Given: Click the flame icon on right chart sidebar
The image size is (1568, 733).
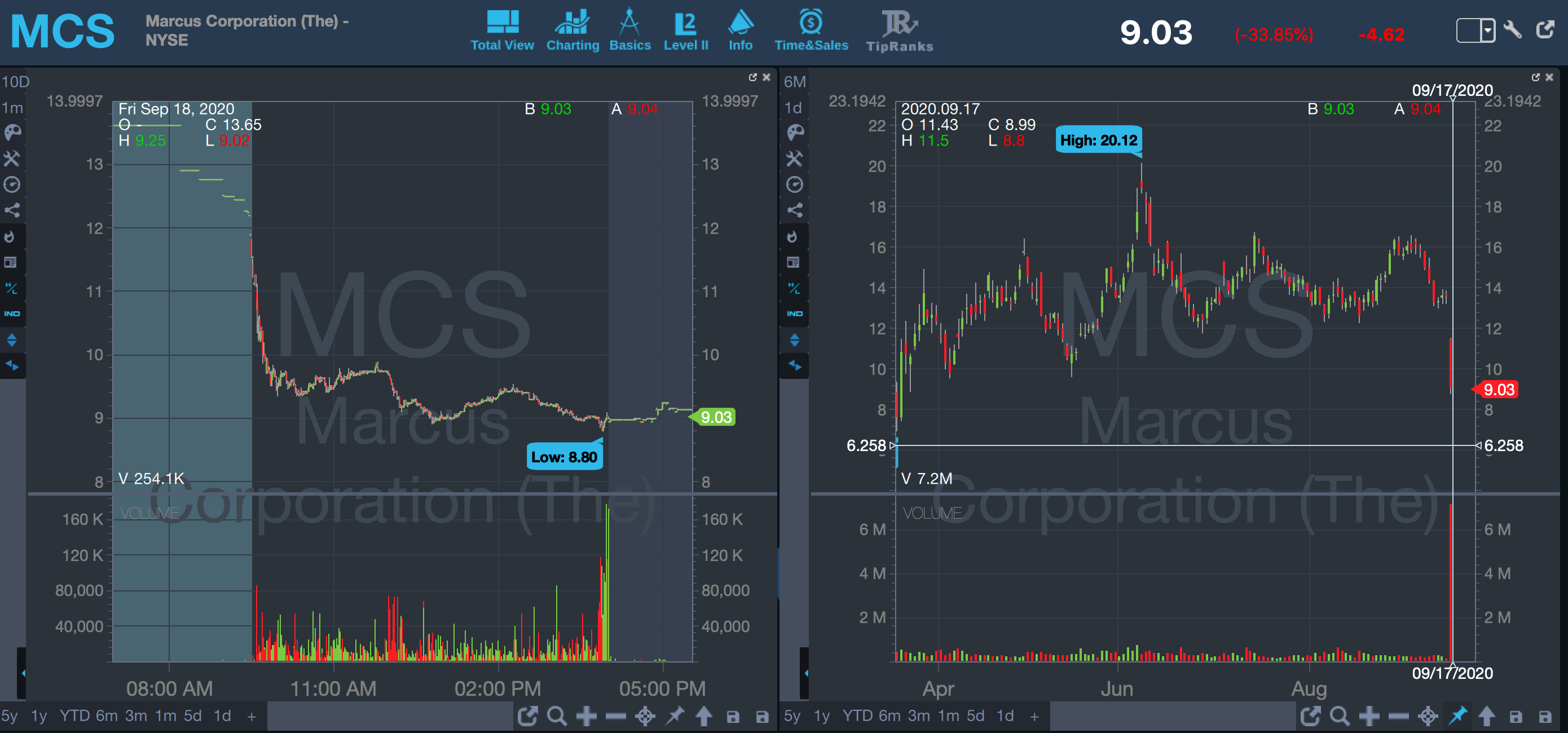Looking at the screenshot, I should tap(793, 237).
